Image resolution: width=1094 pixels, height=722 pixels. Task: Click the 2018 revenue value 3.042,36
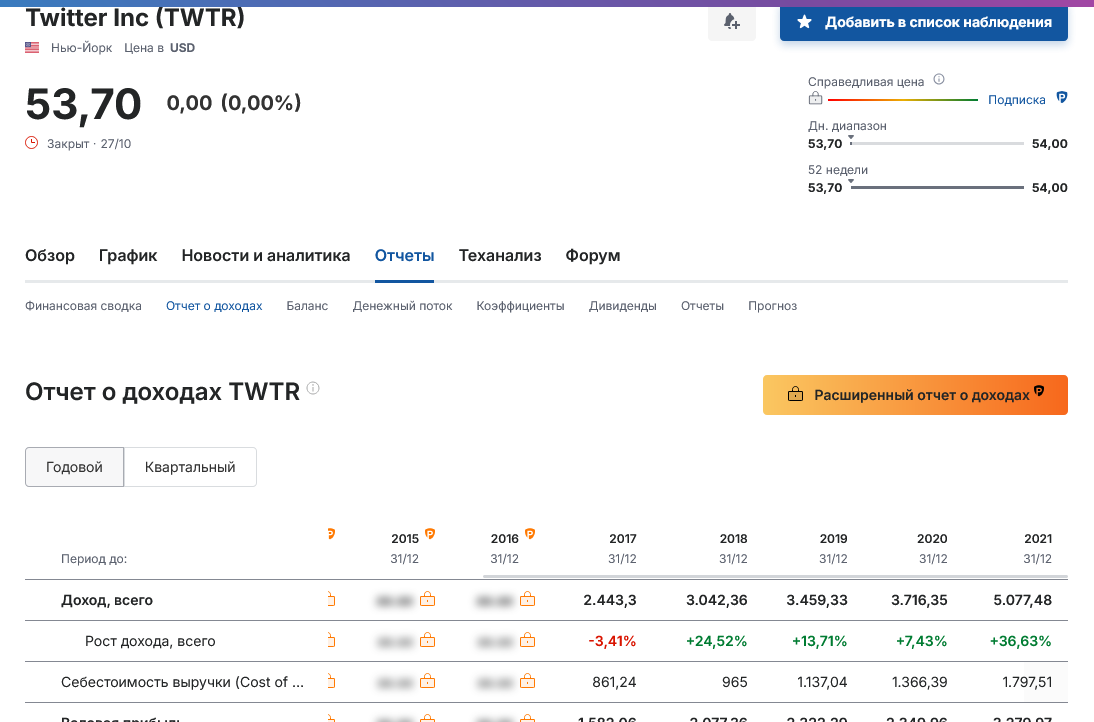pyautogui.click(x=717, y=600)
